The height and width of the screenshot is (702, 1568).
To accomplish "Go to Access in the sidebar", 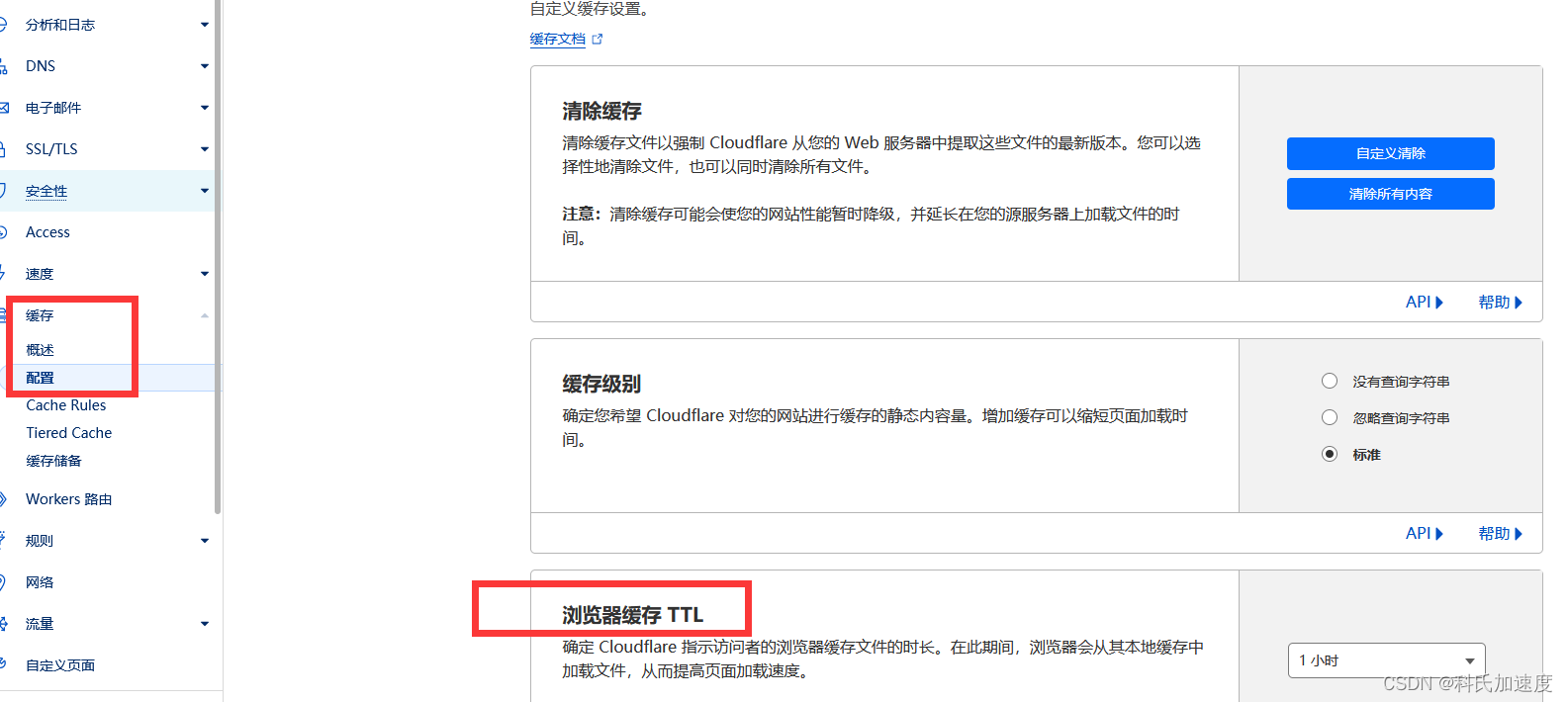I will coord(47,232).
